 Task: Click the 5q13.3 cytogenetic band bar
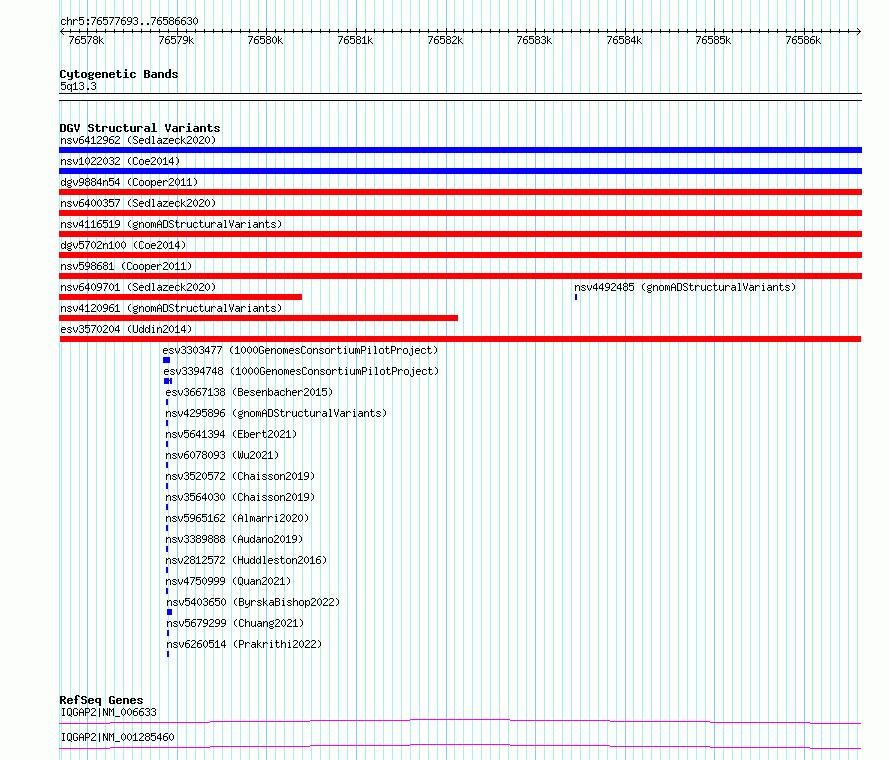460,97
